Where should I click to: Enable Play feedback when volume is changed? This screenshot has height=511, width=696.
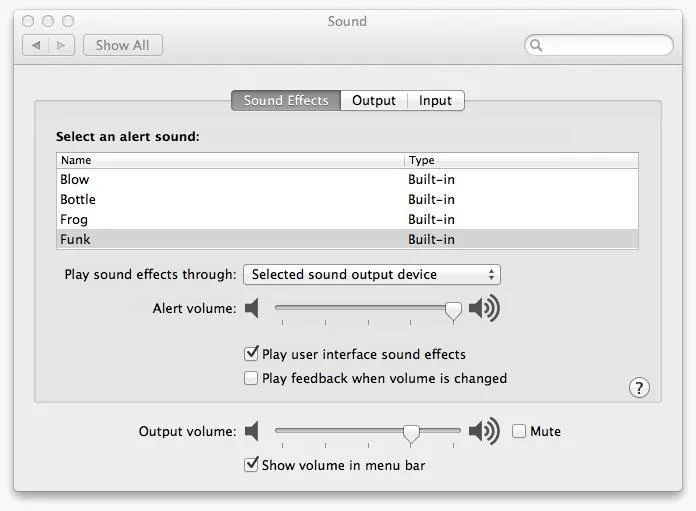251,378
